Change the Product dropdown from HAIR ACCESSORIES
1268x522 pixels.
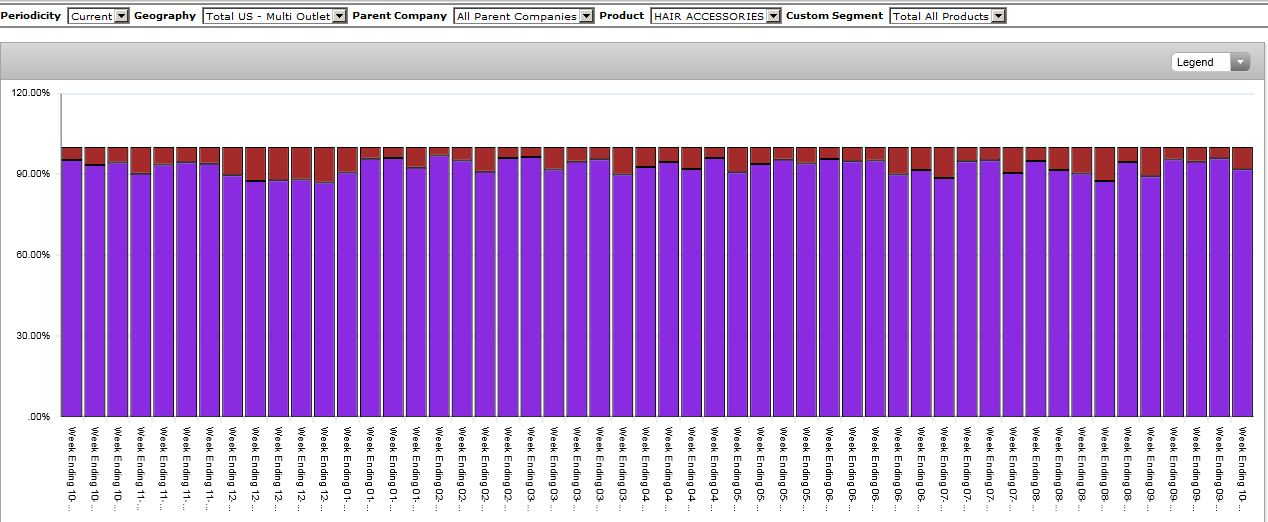tap(715, 16)
